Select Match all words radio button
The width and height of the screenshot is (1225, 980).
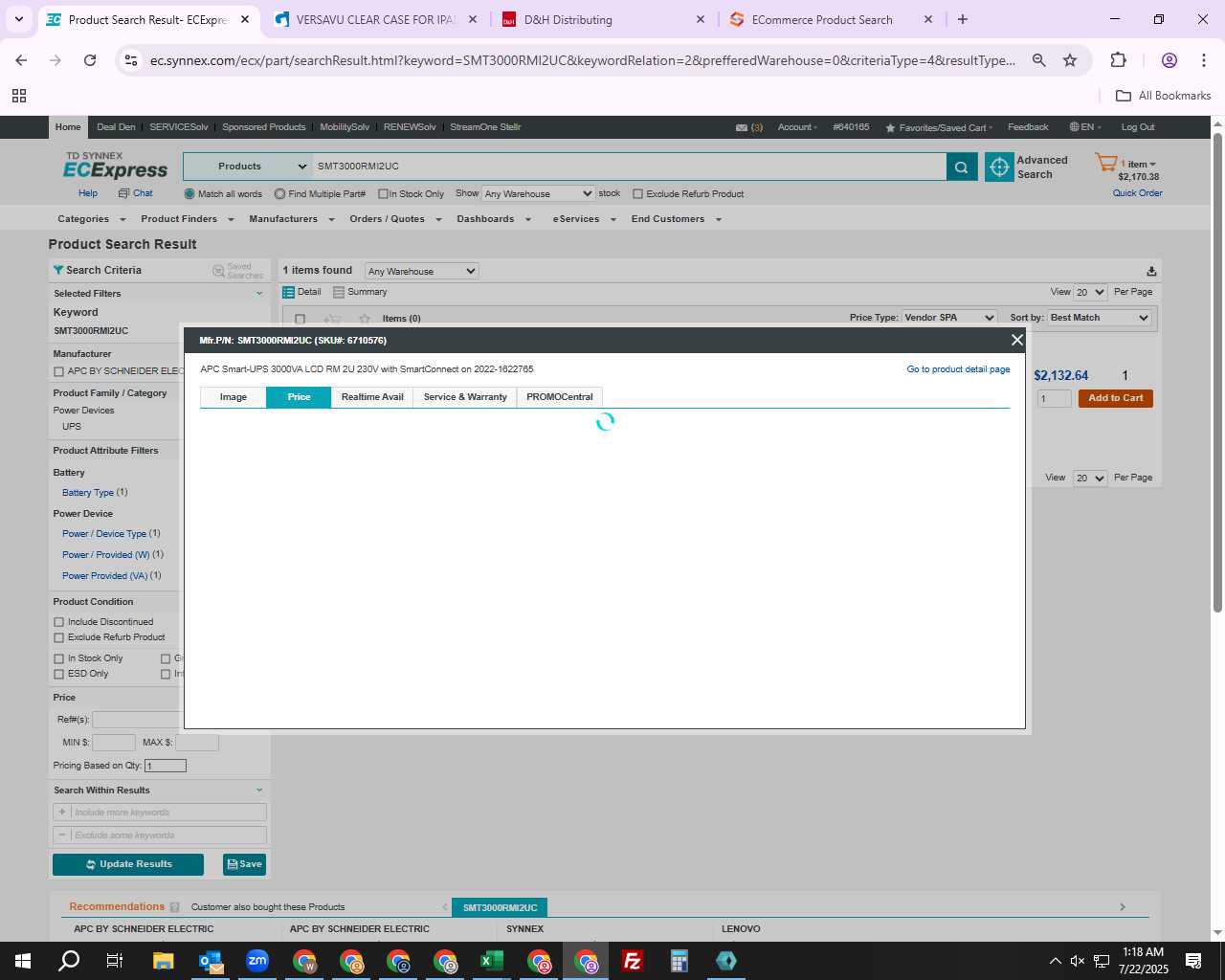(189, 194)
